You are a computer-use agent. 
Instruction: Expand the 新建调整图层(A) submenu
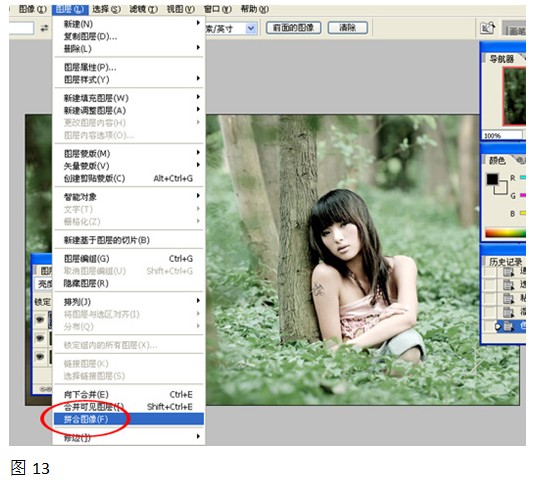pyautogui.click(x=198, y=109)
